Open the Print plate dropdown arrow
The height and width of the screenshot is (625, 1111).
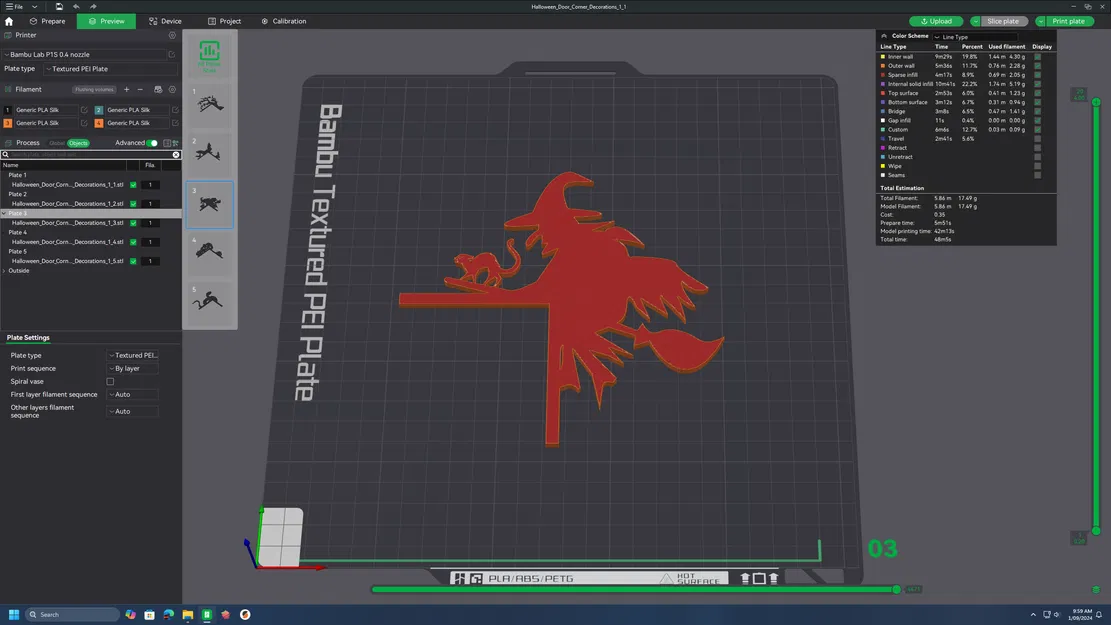(x=1040, y=21)
